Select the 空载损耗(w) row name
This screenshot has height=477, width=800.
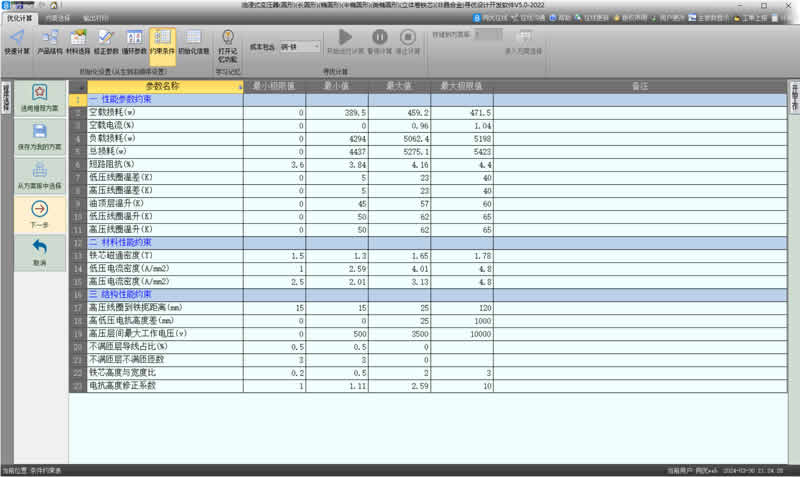click(165, 113)
